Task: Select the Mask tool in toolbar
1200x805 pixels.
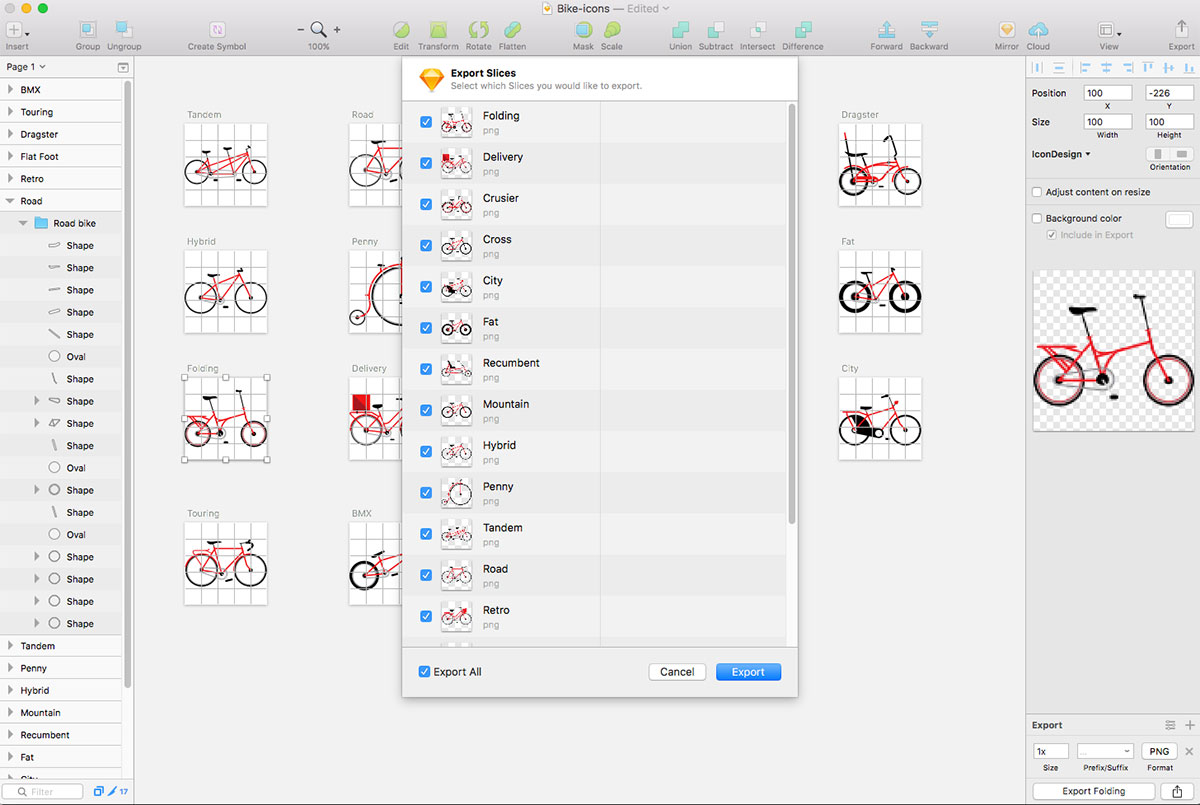Action: point(583,30)
